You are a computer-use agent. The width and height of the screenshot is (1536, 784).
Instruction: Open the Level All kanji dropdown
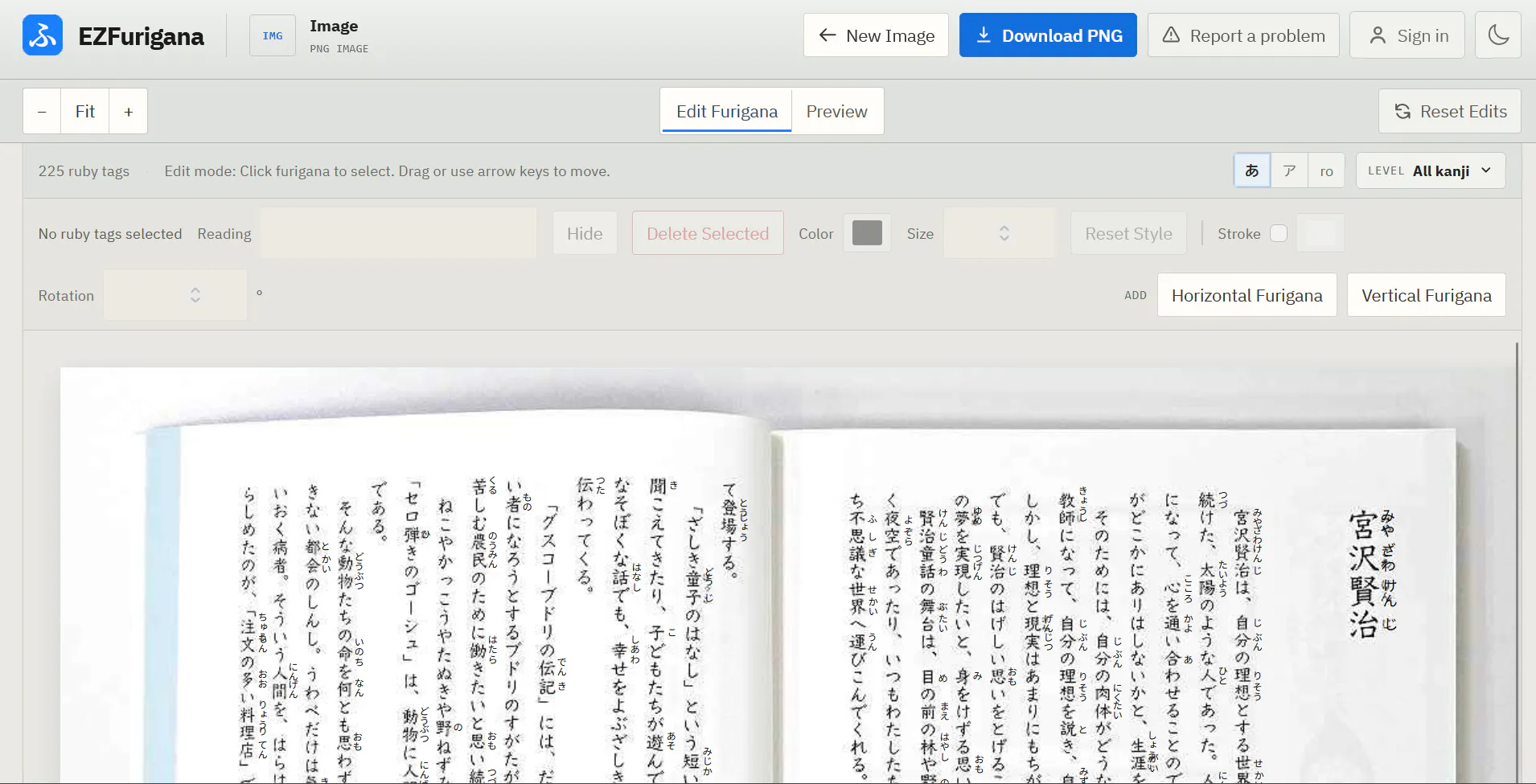click(x=1431, y=170)
